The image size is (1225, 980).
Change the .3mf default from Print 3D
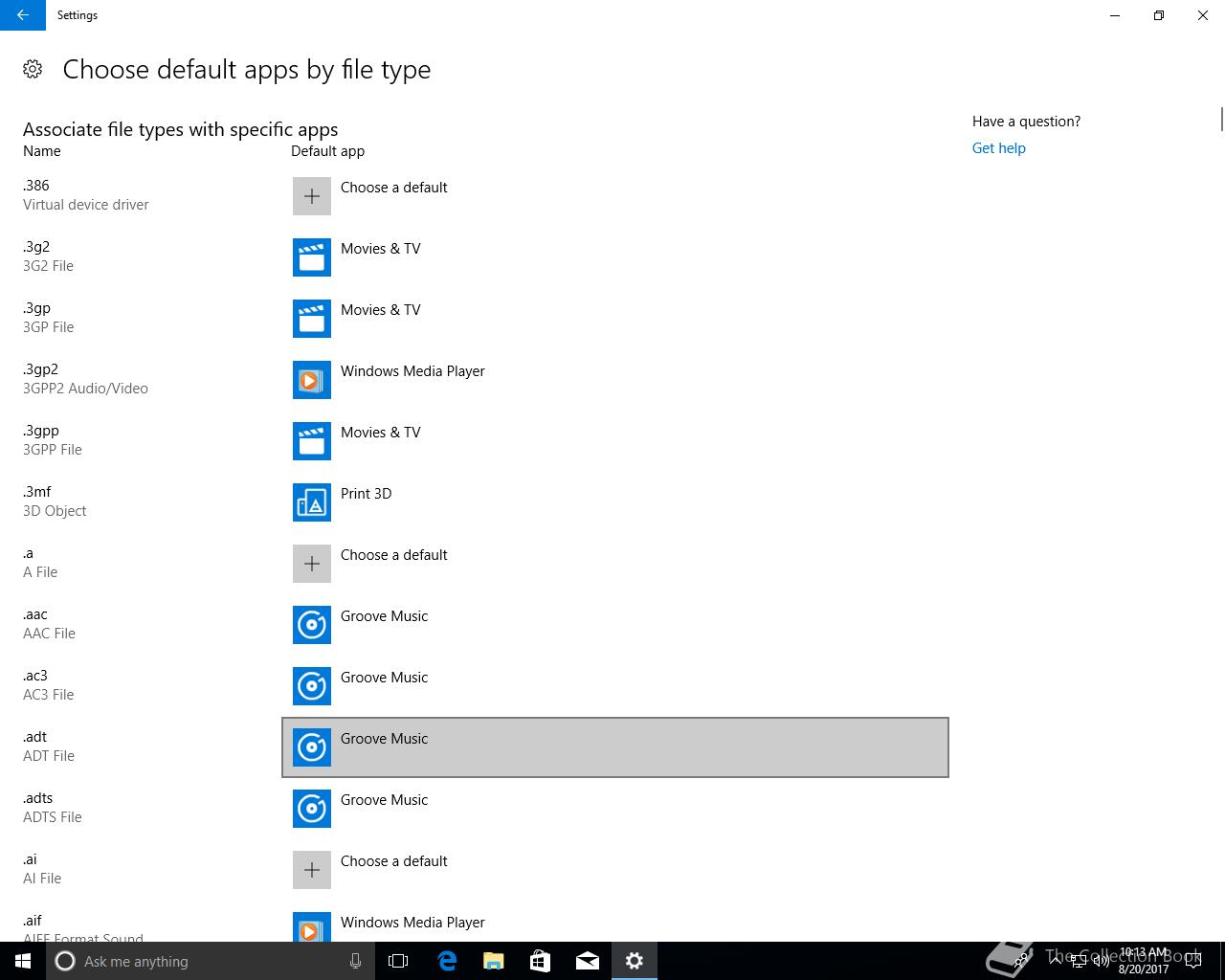[615, 502]
